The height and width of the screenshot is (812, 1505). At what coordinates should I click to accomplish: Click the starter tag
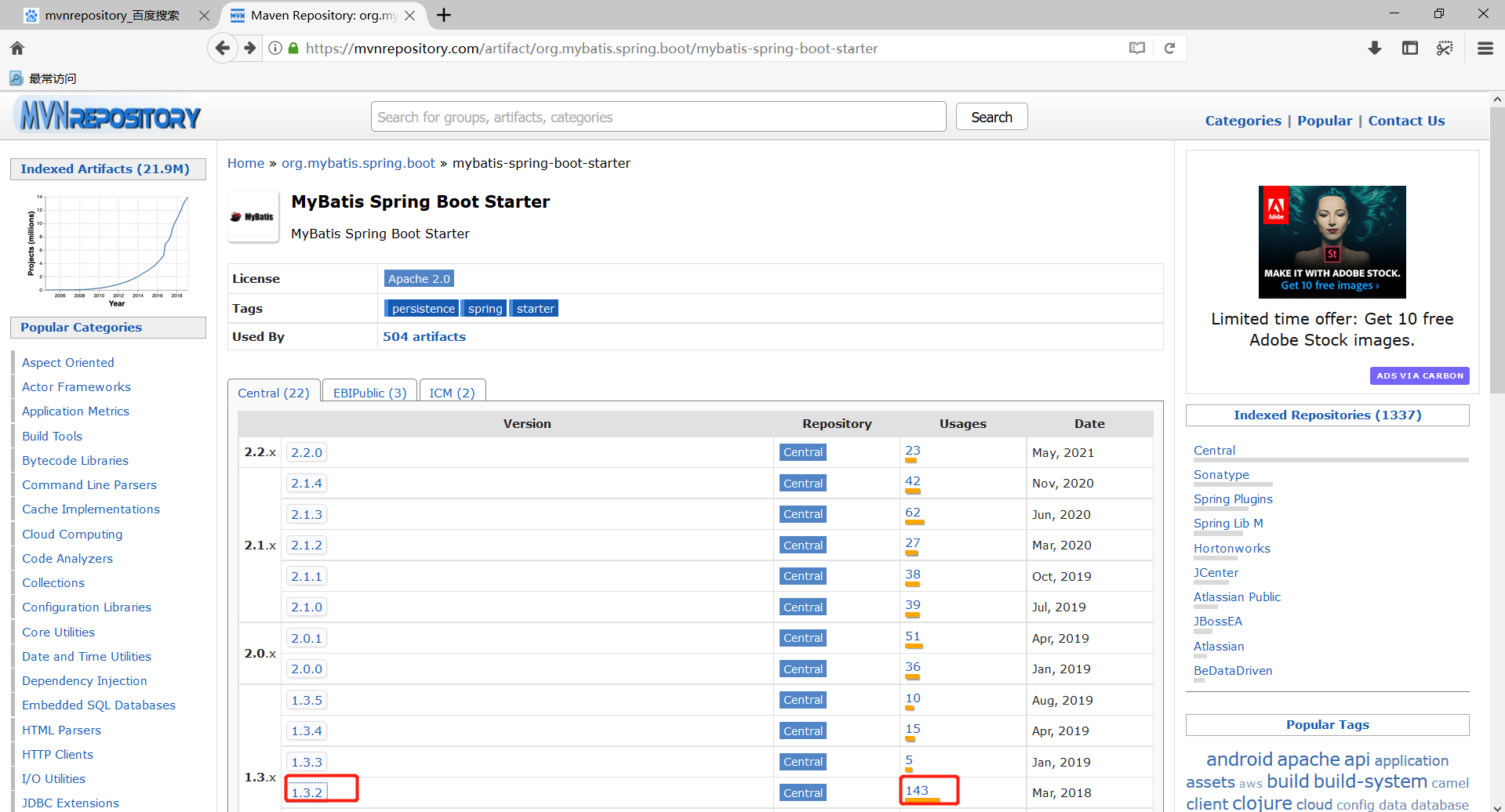click(x=535, y=308)
